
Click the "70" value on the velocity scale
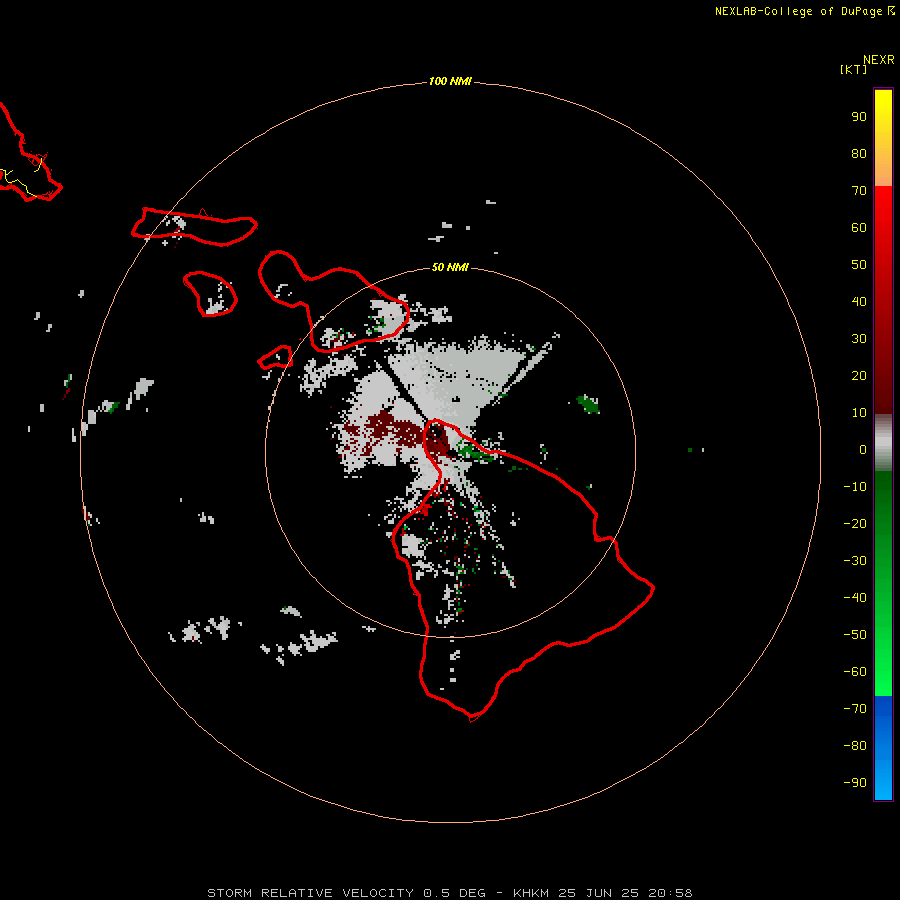(859, 191)
